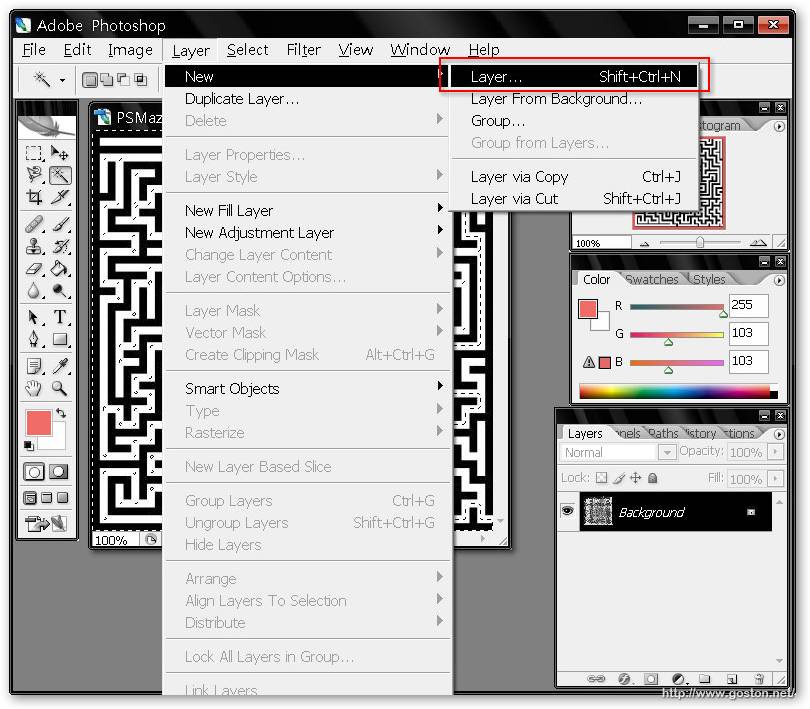The image size is (810, 709).
Task: Click the foreground color swatch in toolbox
Action: (39, 423)
